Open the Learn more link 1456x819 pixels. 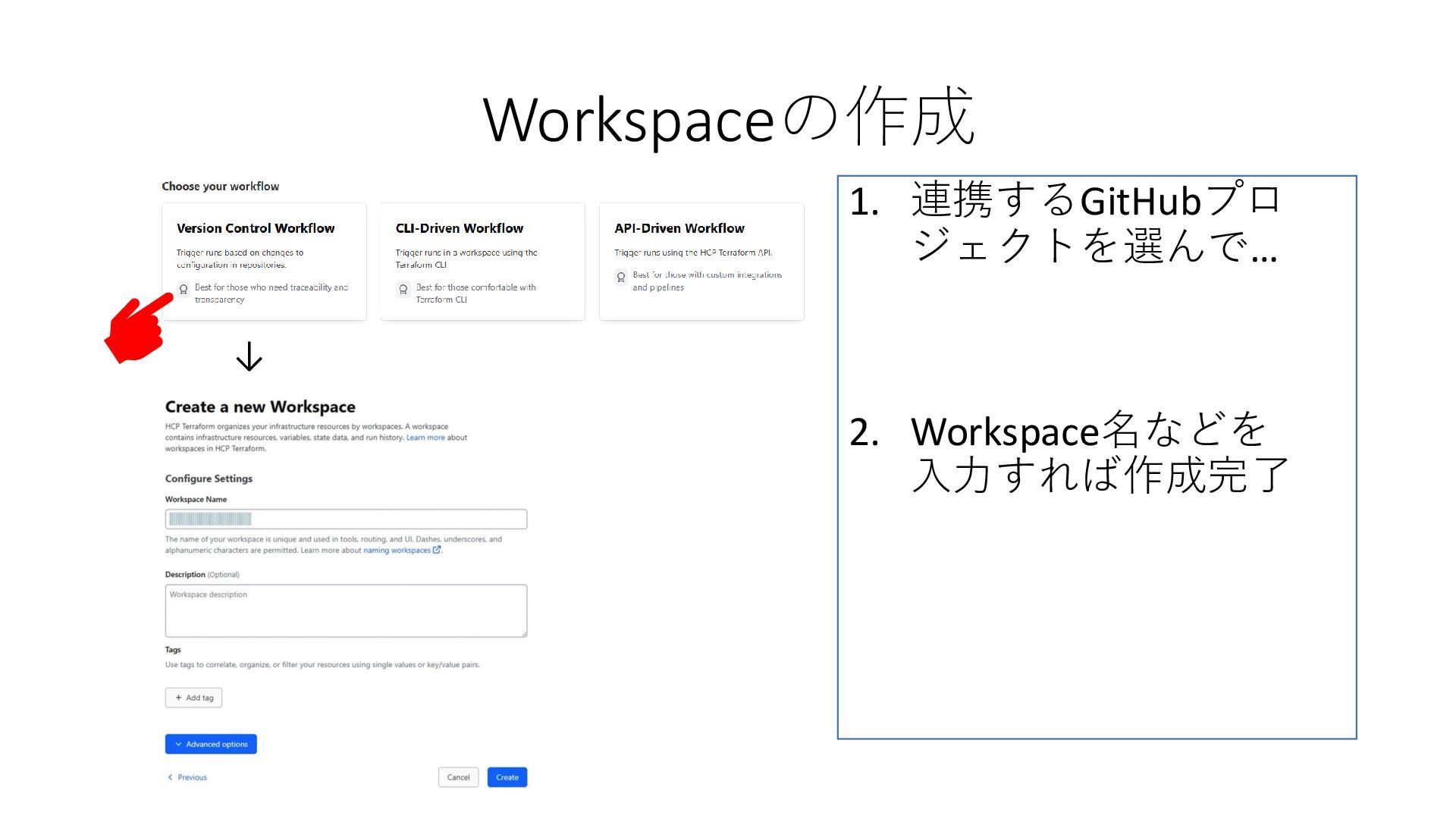point(425,438)
